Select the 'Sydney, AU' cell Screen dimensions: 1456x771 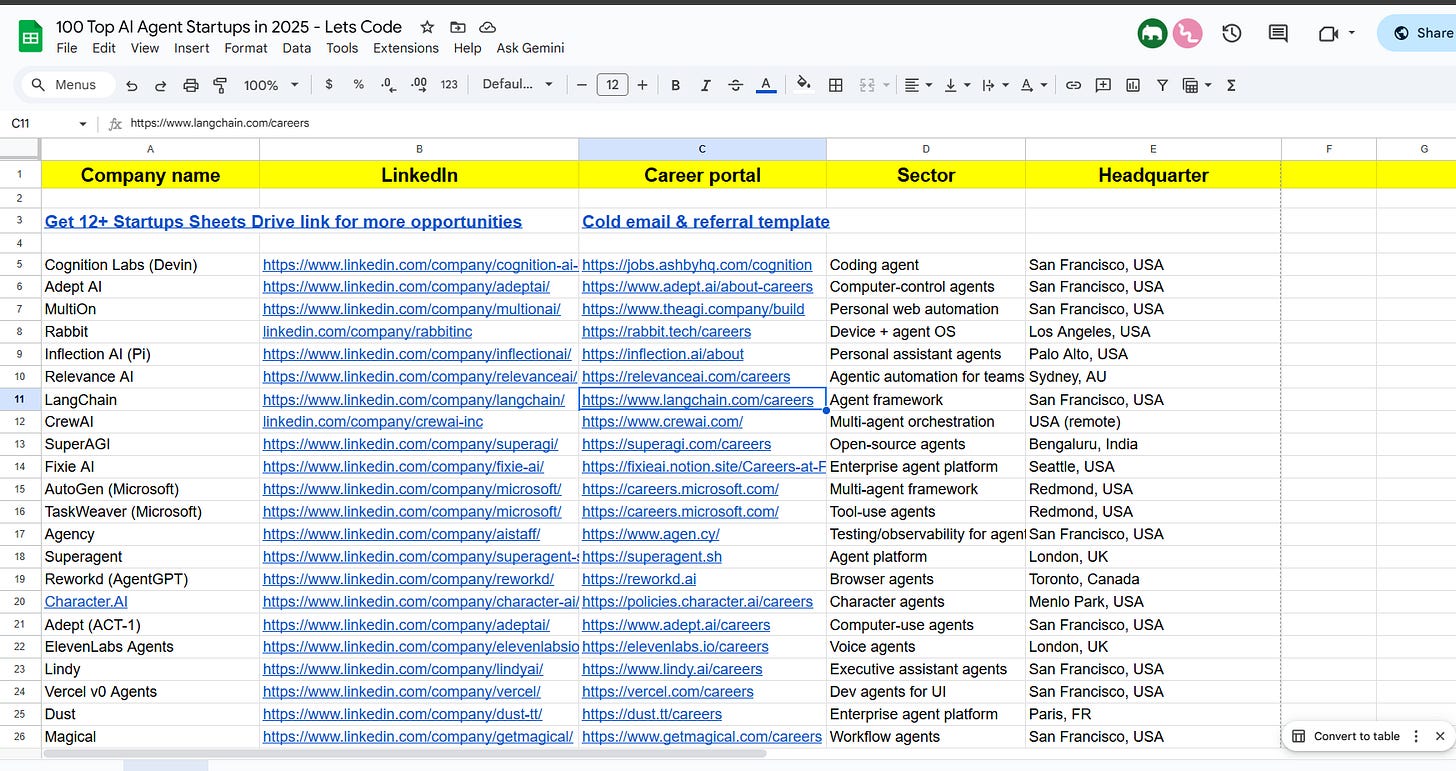(x=1153, y=376)
